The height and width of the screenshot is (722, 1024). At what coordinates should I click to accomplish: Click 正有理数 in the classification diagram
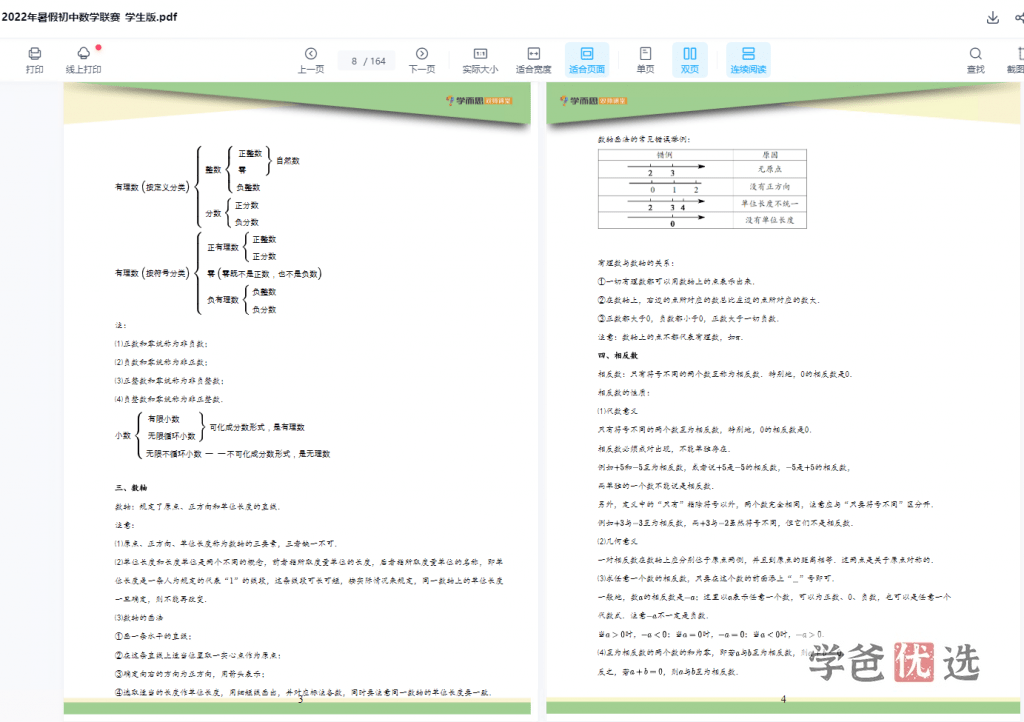coord(223,247)
